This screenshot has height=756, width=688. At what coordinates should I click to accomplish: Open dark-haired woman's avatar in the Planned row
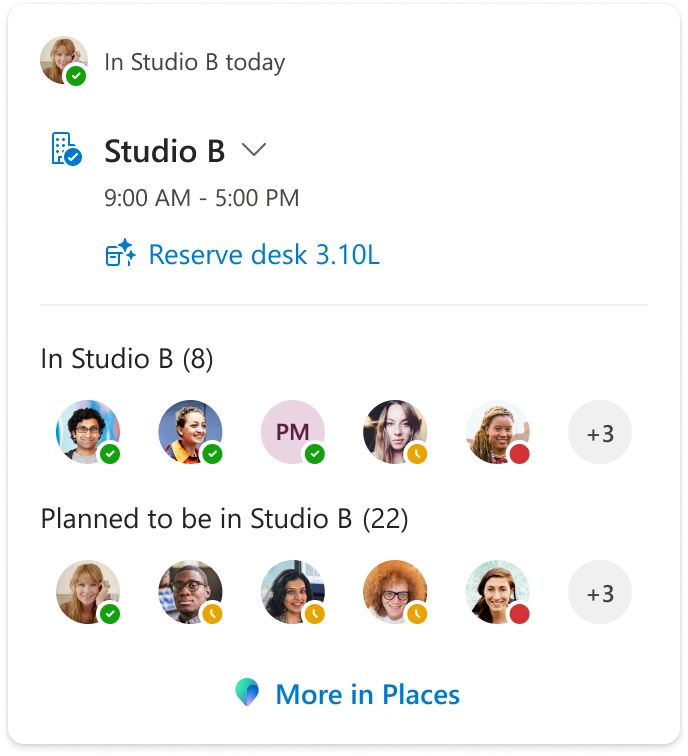pos(293,592)
